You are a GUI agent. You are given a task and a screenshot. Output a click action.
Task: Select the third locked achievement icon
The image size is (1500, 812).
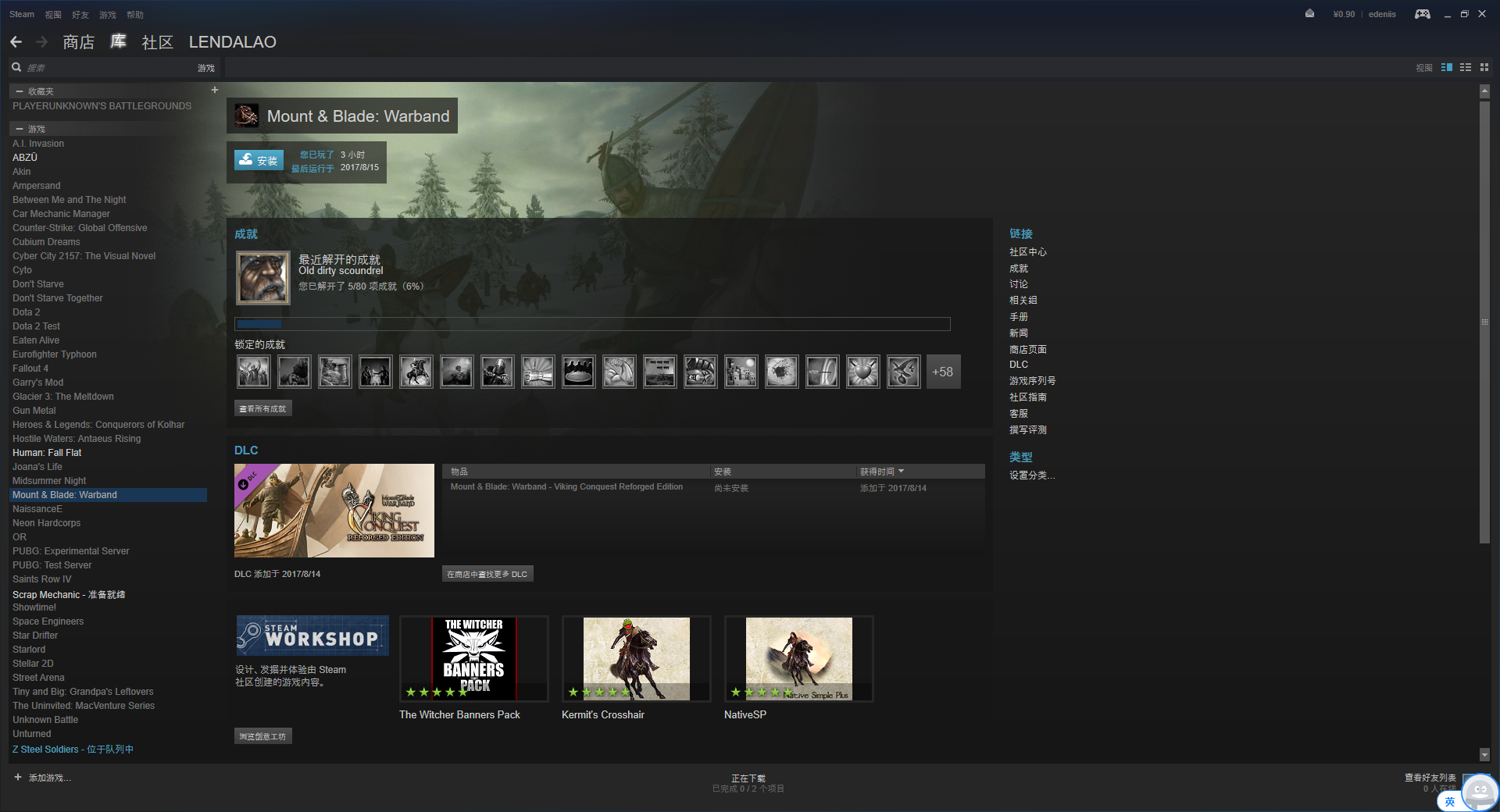[334, 372]
